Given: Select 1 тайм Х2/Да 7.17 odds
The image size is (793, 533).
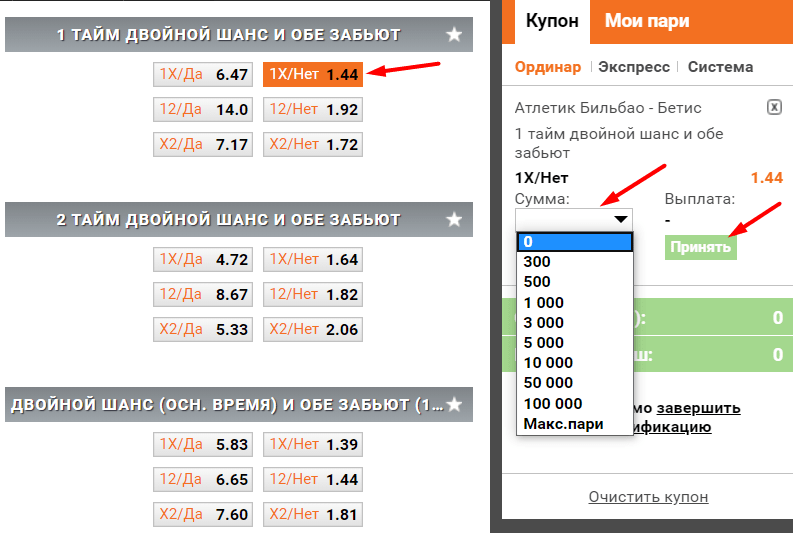Looking at the screenshot, I should pyautogui.click(x=203, y=145).
